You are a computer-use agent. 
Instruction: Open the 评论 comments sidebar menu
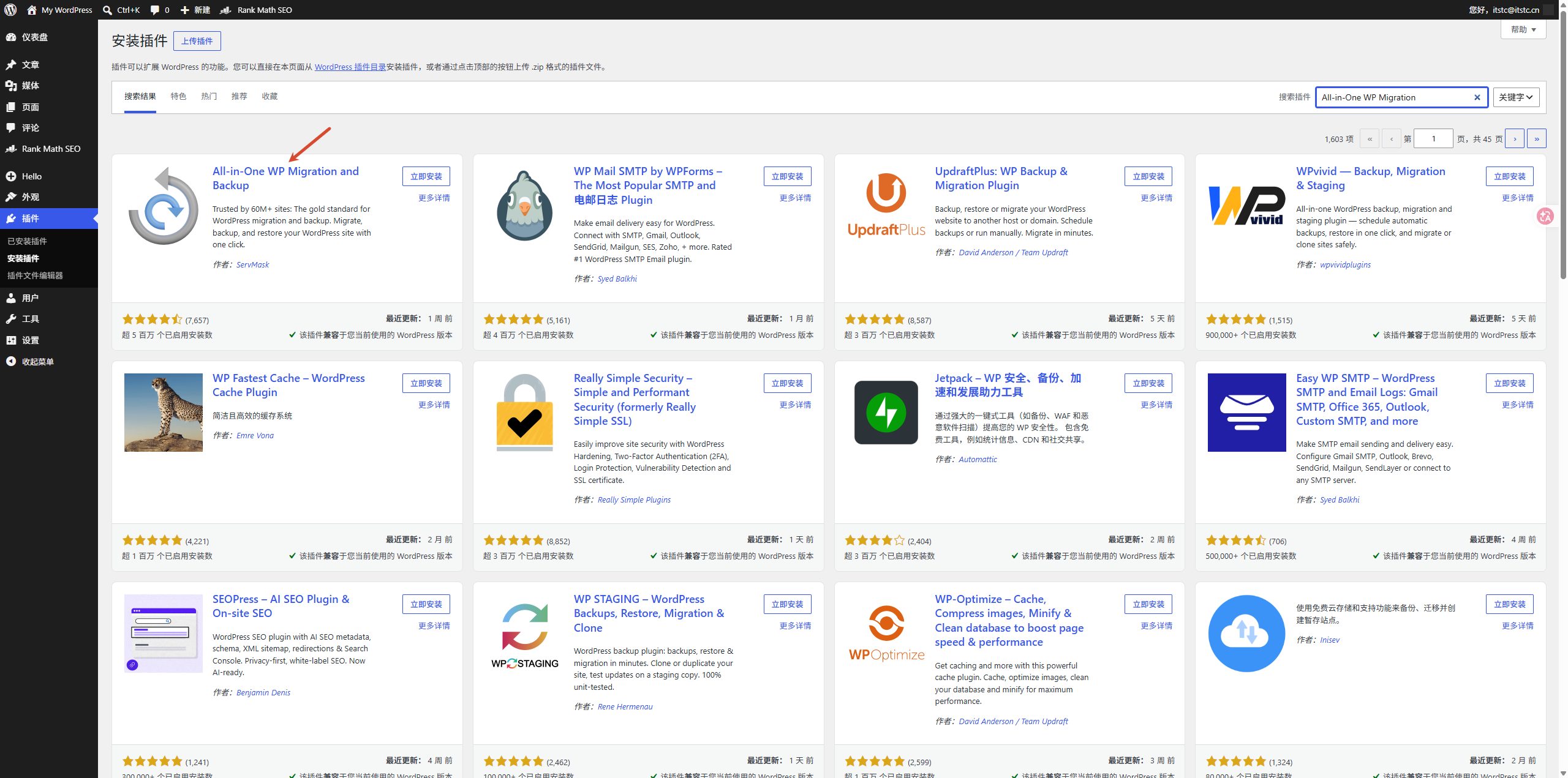tap(49, 128)
